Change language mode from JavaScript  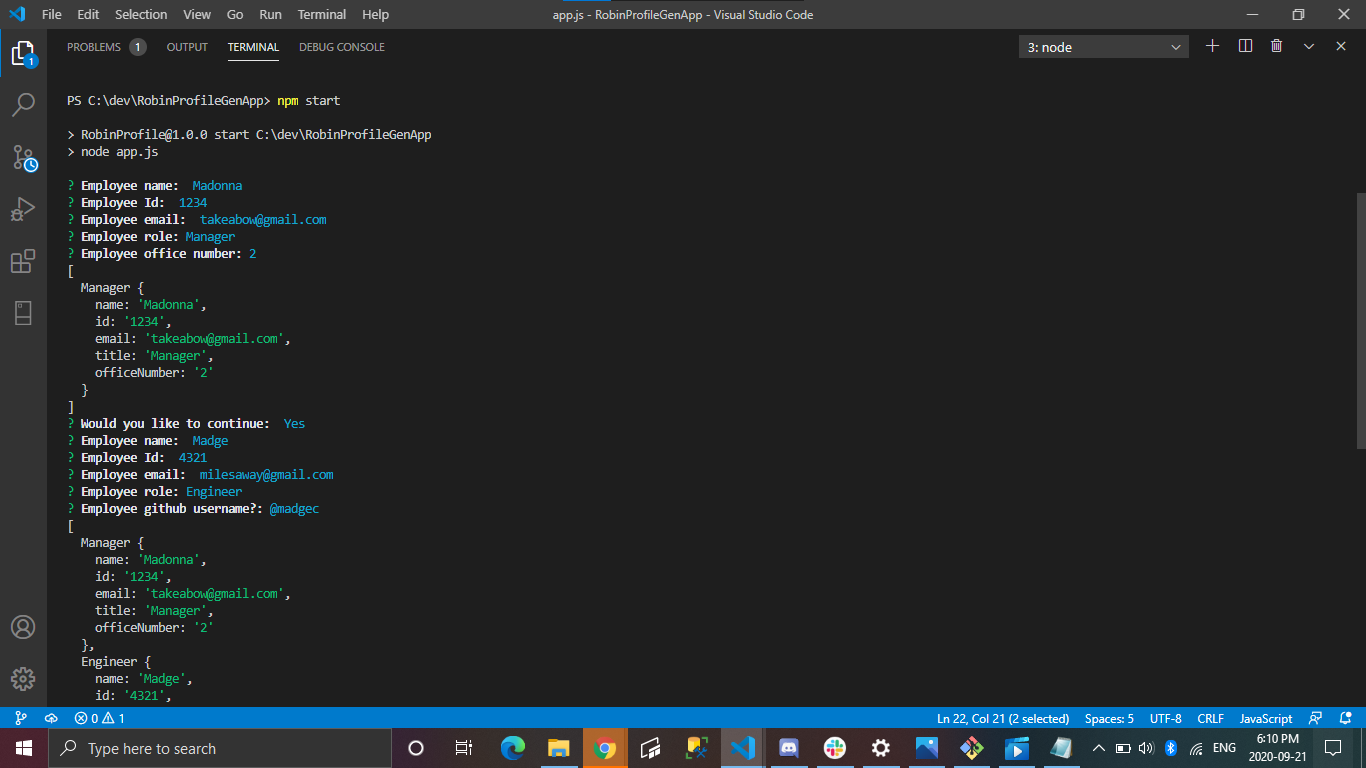(x=1265, y=718)
